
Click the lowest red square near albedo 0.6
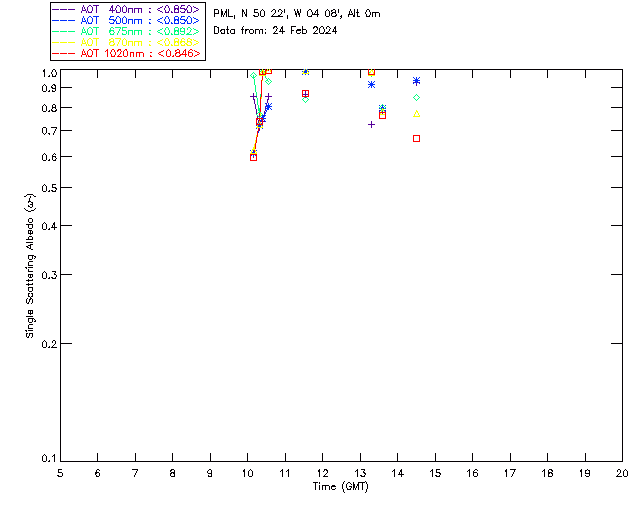pos(253,158)
